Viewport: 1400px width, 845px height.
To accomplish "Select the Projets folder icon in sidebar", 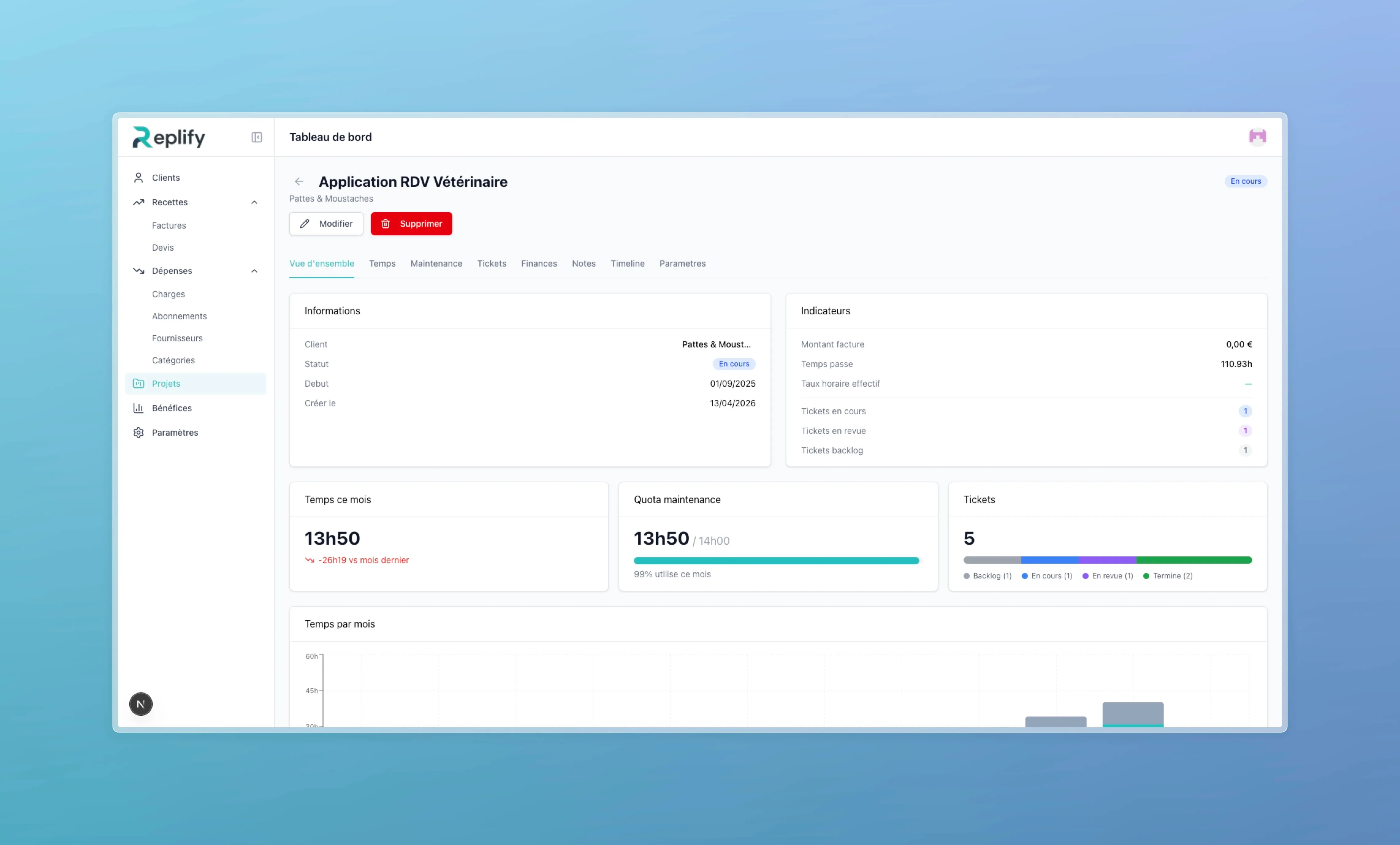I will pos(139,383).
